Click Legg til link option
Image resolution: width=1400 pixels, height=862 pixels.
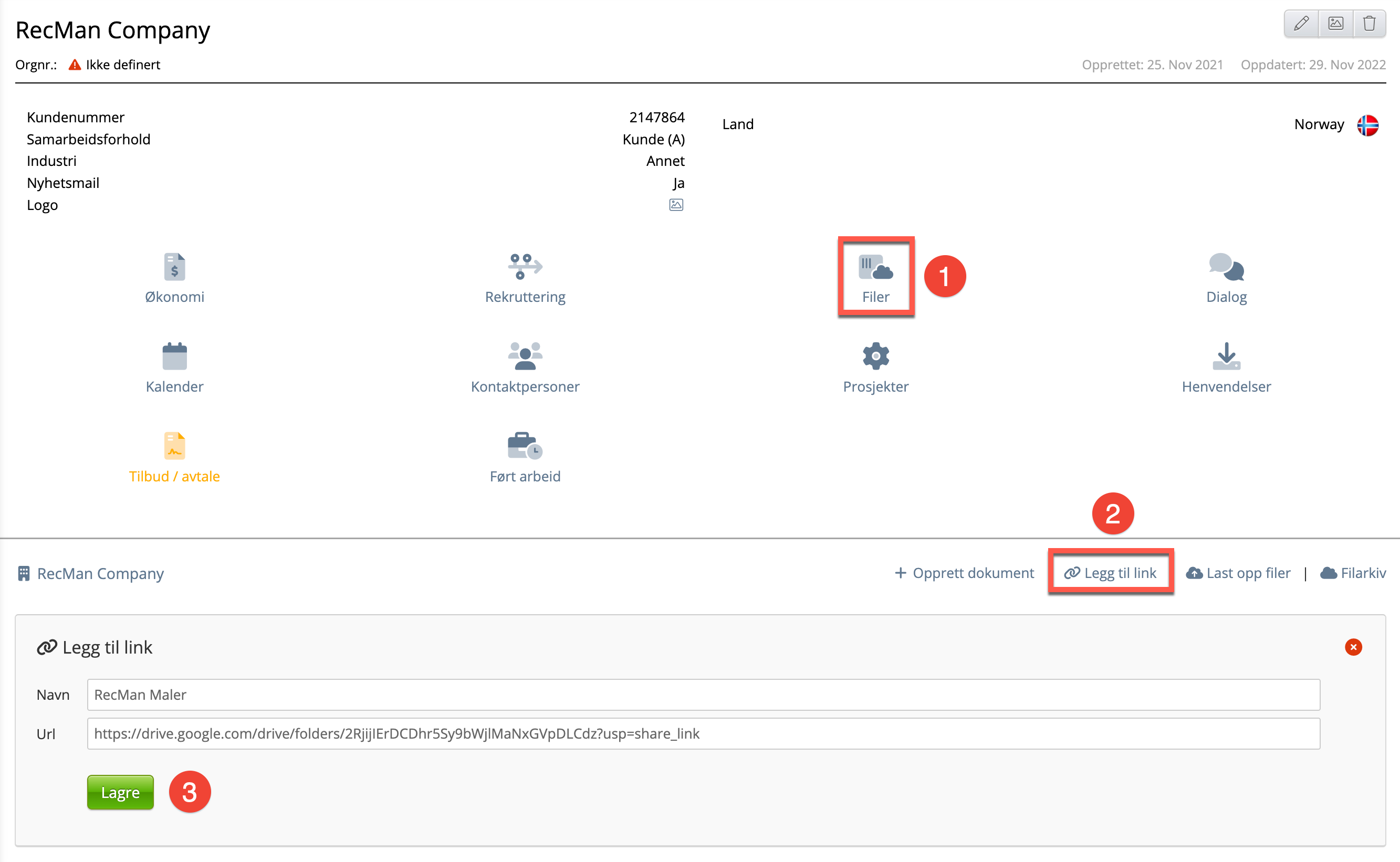1110,573
